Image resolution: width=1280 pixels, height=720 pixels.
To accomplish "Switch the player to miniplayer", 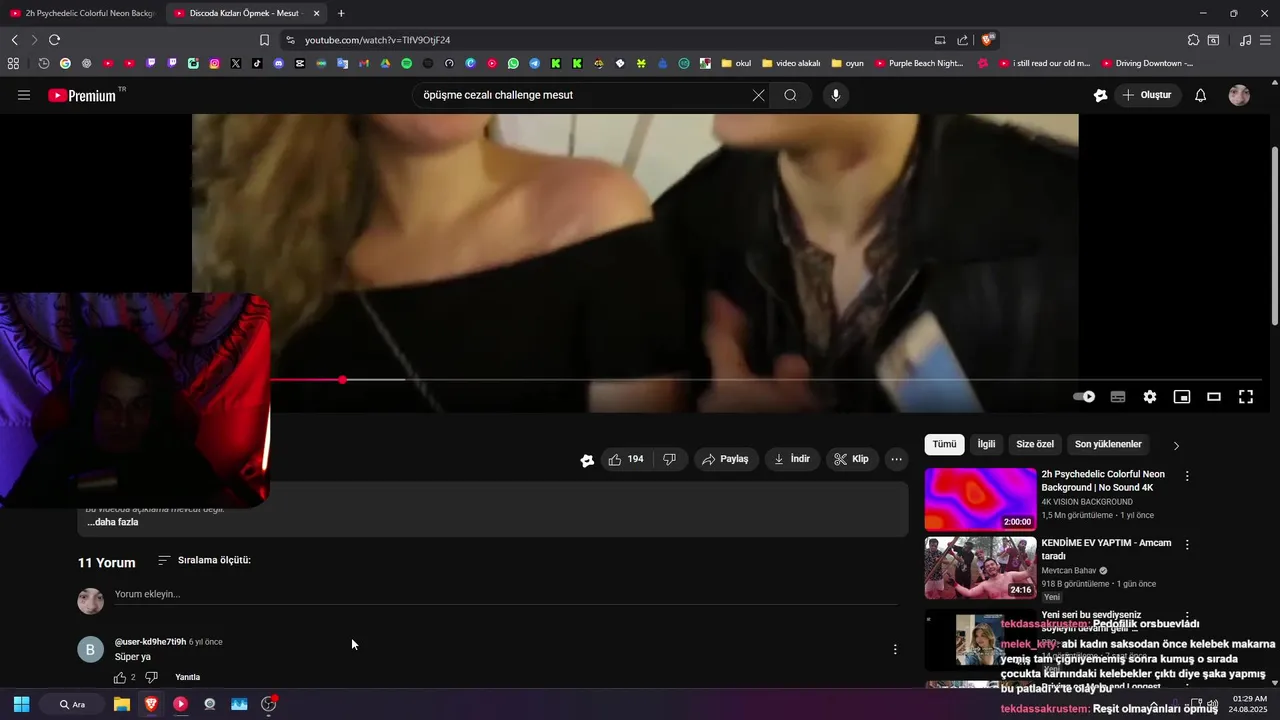I will 1182,397.
